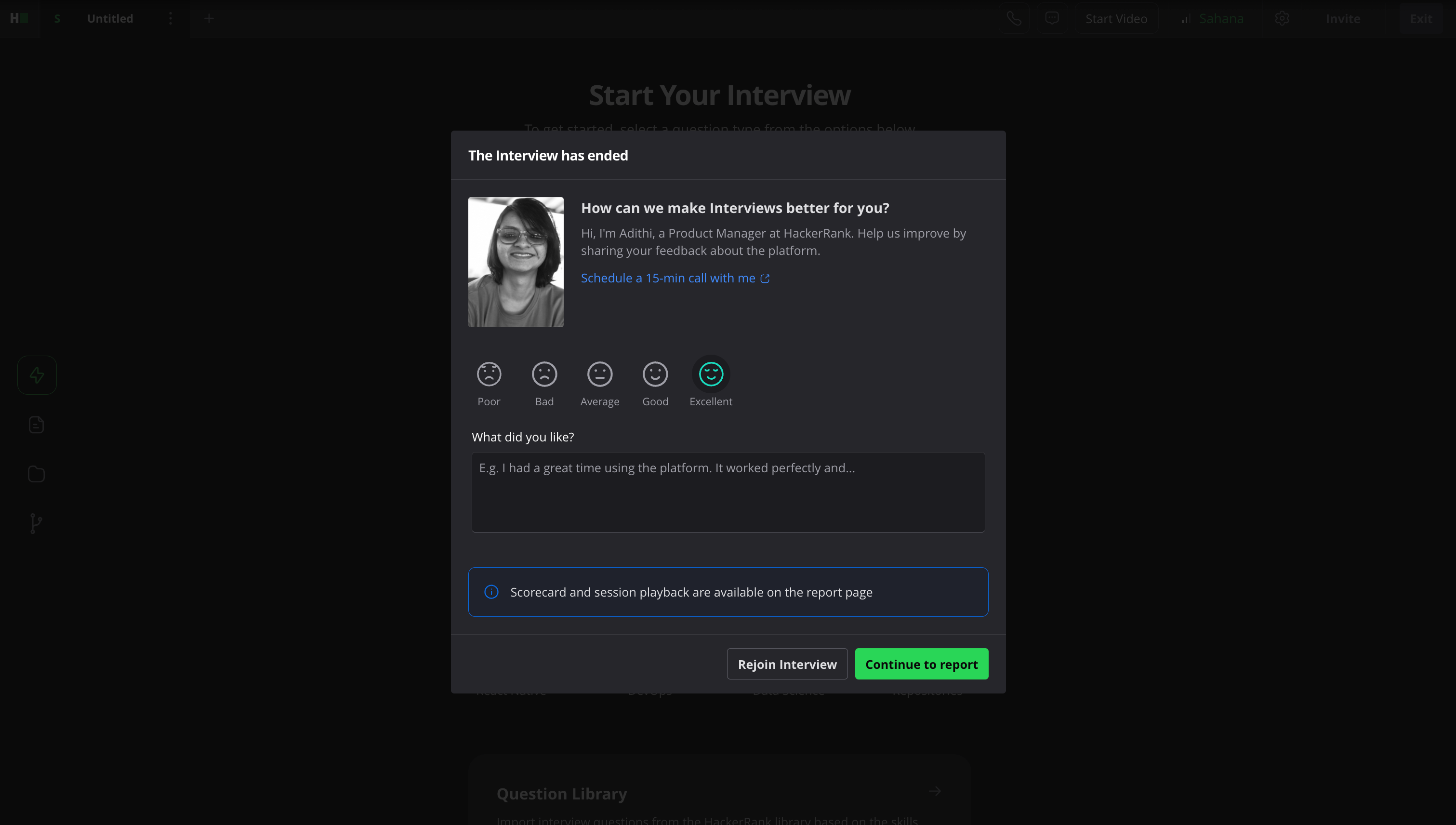
Task: Select the Good rating smiley
Action: (x=655, y=374)
